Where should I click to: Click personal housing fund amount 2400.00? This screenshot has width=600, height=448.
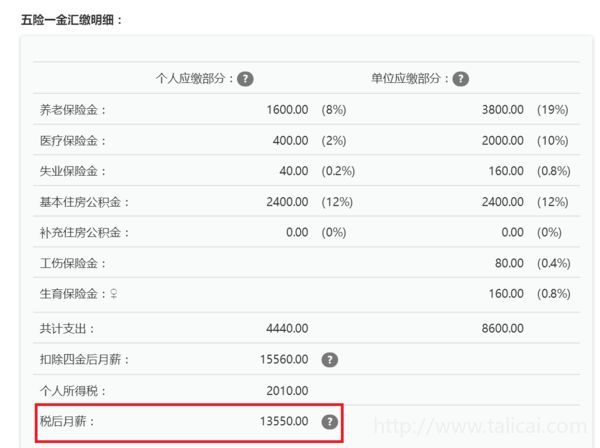tap(287, 202)
